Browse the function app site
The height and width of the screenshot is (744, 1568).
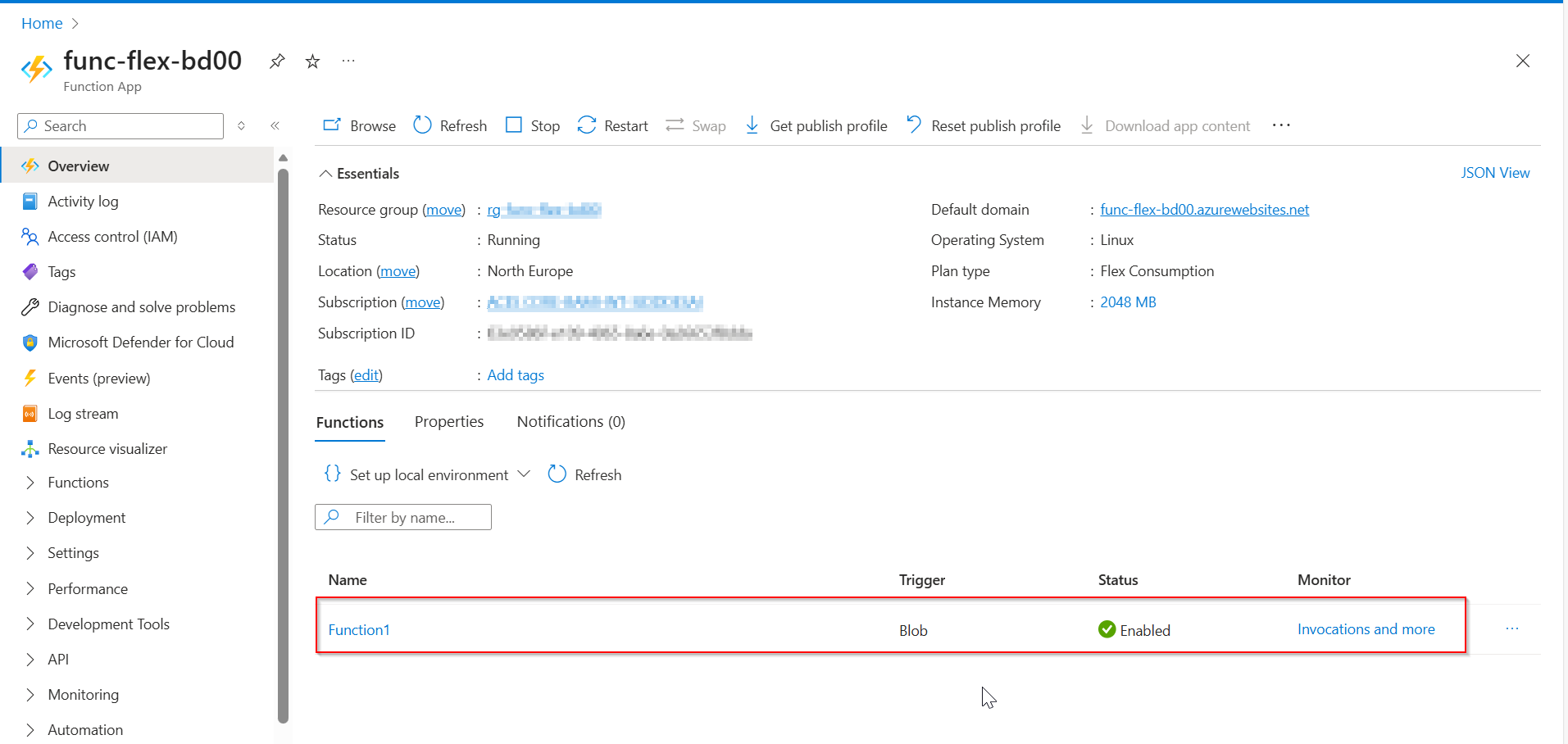point(360,125)
